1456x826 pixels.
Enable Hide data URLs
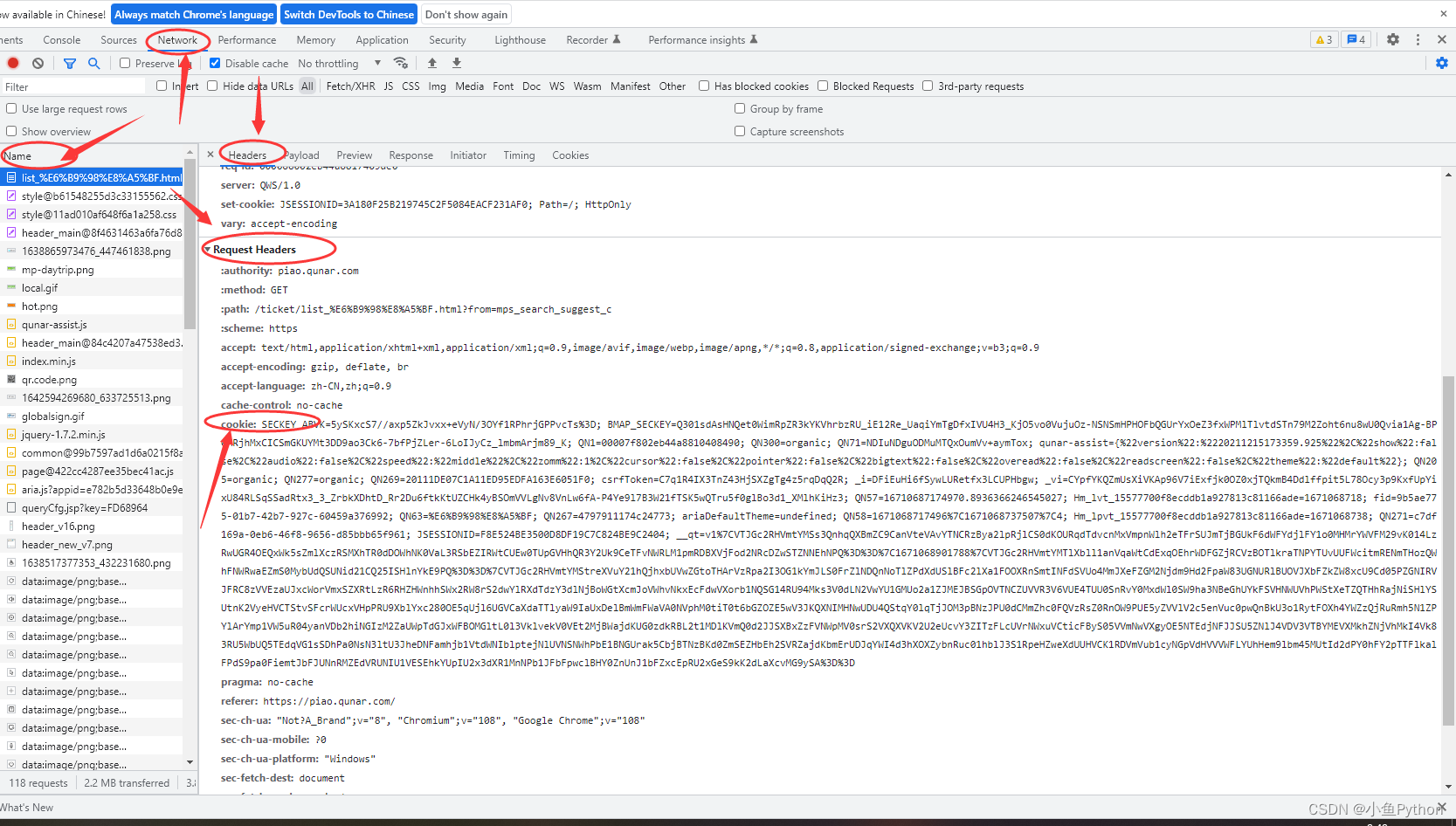(x=212, y=86)
